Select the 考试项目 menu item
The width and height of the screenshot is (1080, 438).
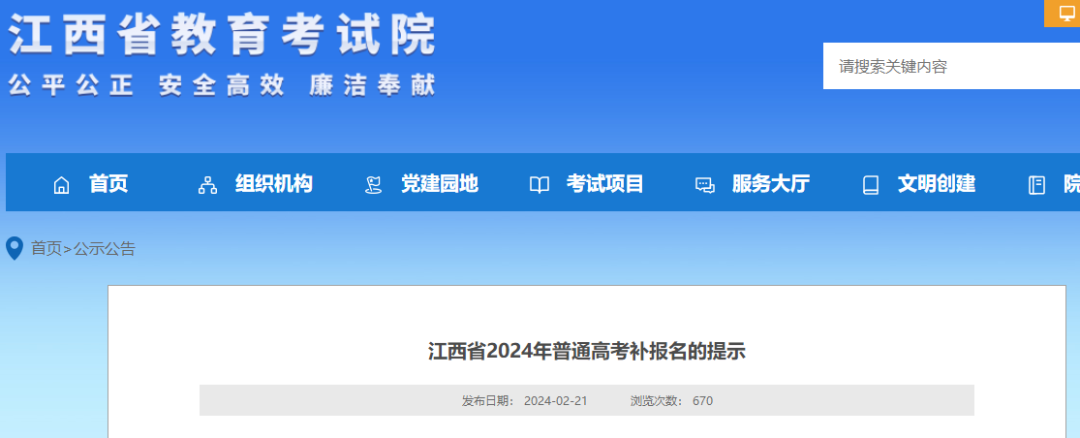pyautogui.click(x=605, y=184)
